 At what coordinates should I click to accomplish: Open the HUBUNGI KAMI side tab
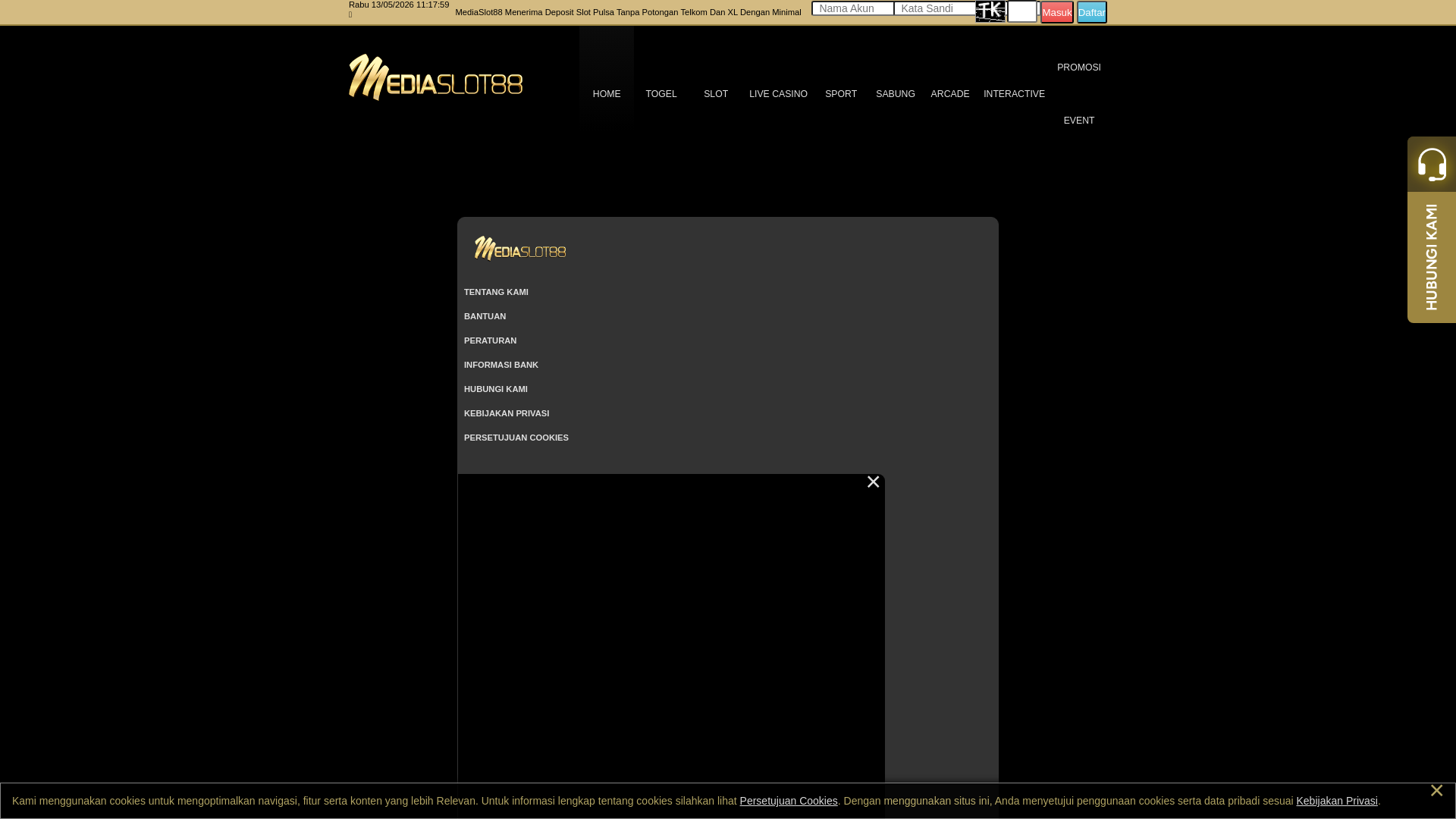(x=1432, y=257)
